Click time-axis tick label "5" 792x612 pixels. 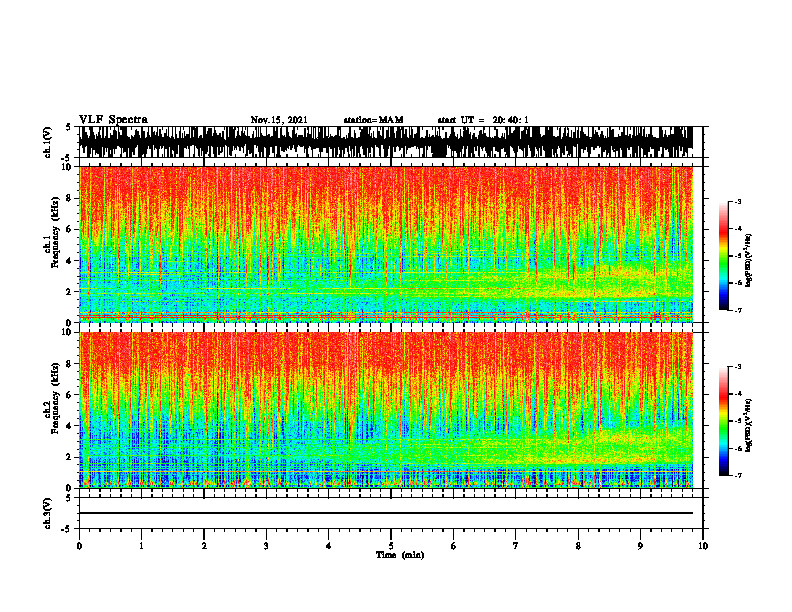pos(391,546)
